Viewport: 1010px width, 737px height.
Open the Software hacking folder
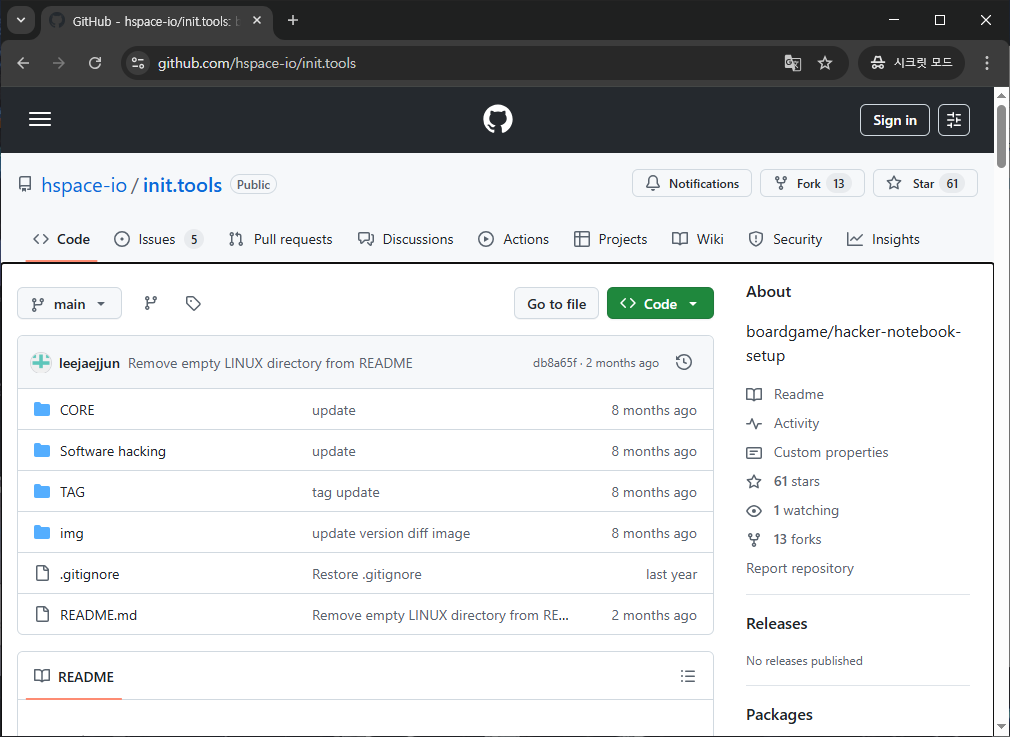113,451
